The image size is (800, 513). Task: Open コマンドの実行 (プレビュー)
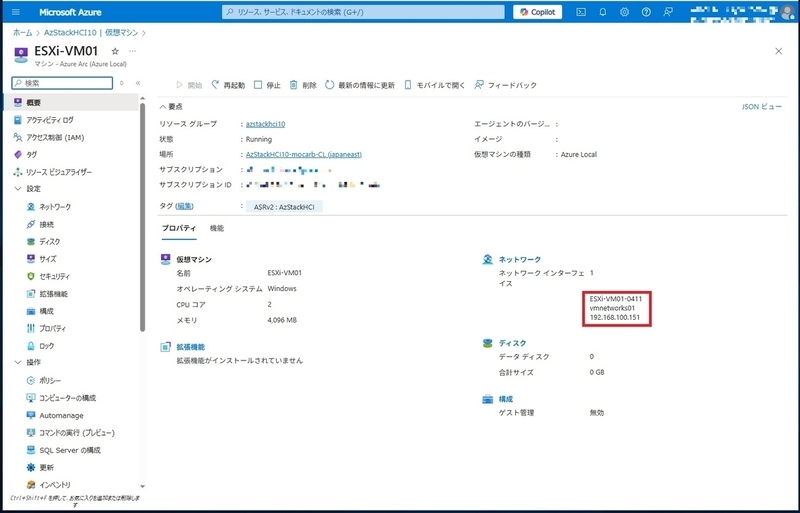pos(71,433)
